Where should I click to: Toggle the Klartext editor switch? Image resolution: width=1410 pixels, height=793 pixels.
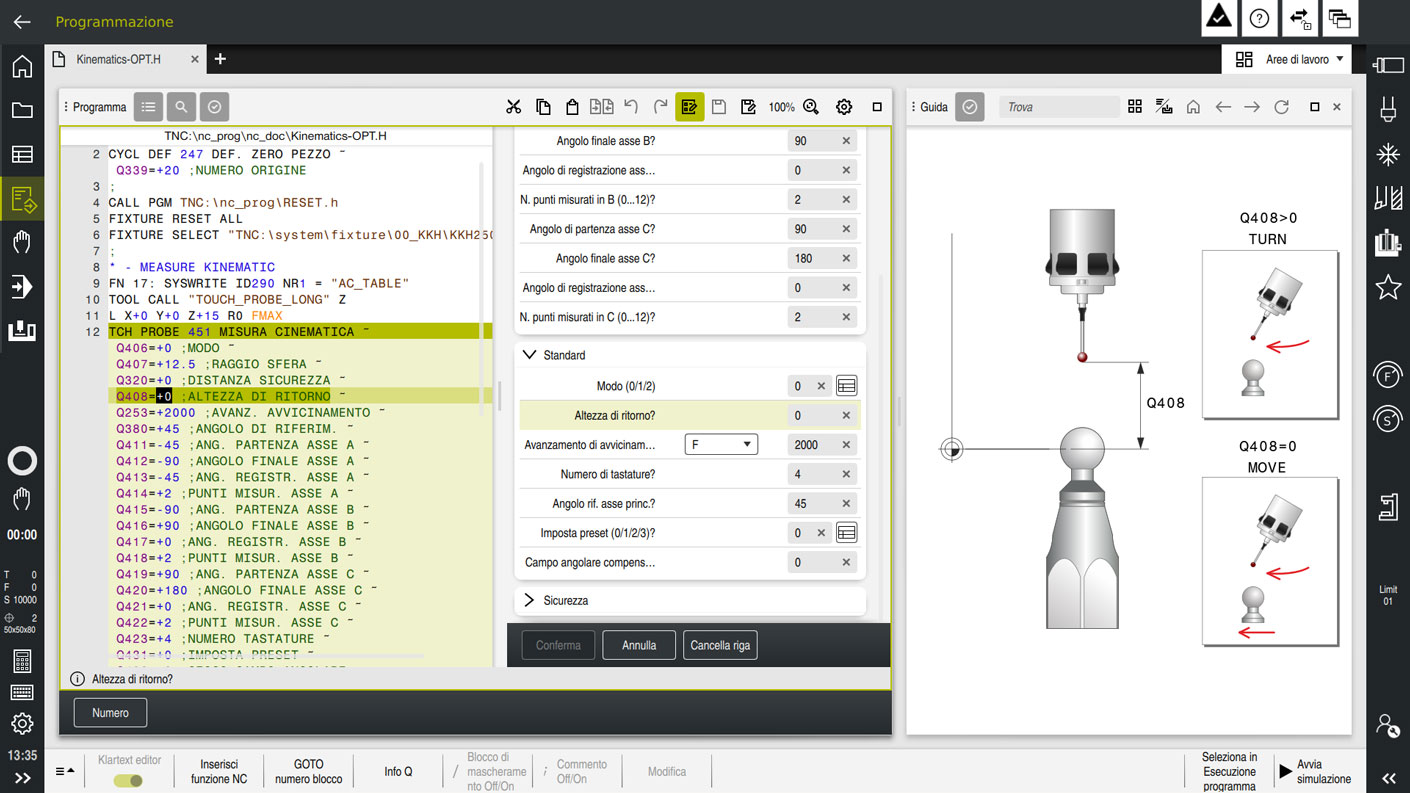128,780
